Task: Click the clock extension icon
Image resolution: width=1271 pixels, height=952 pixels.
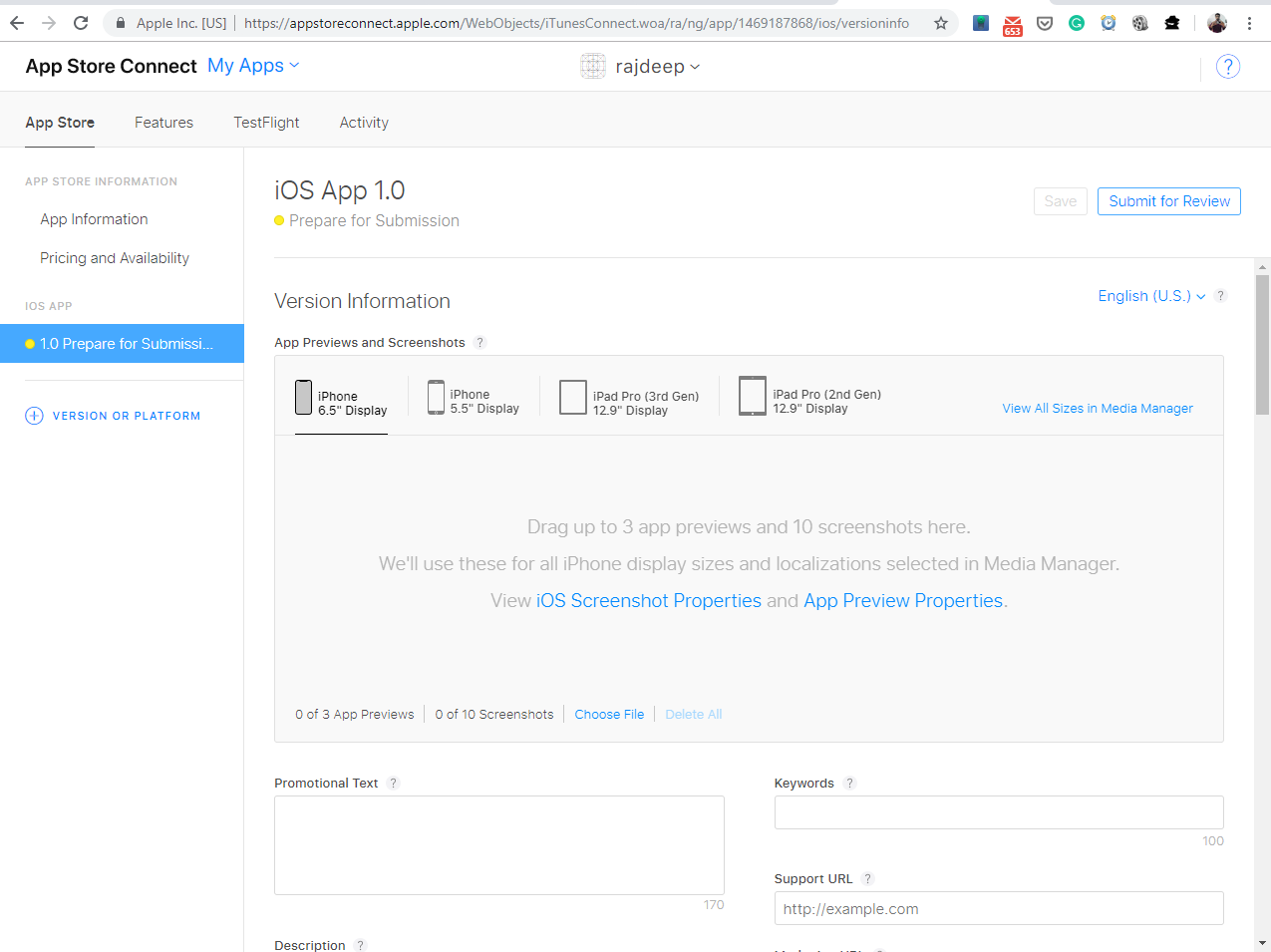Action: pyautogui.click(x=1109, y=23)
